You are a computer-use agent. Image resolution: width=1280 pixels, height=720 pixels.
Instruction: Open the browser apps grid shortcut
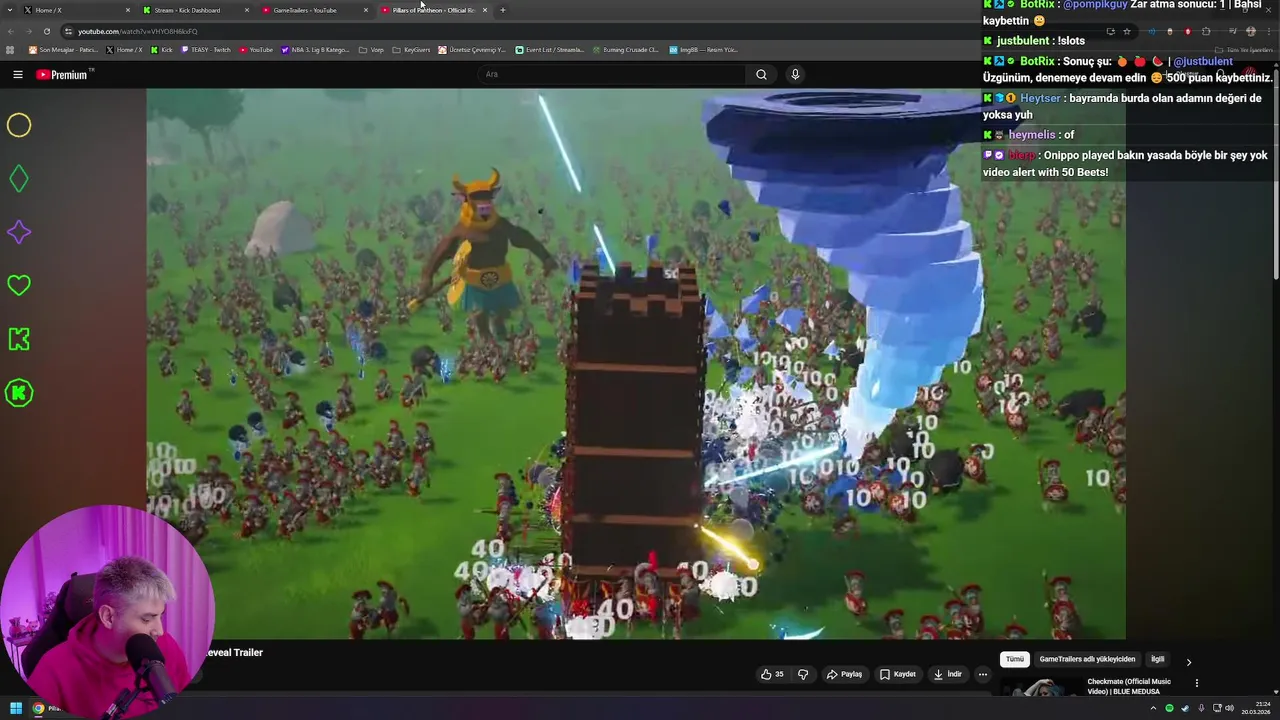tap(10, 49)
